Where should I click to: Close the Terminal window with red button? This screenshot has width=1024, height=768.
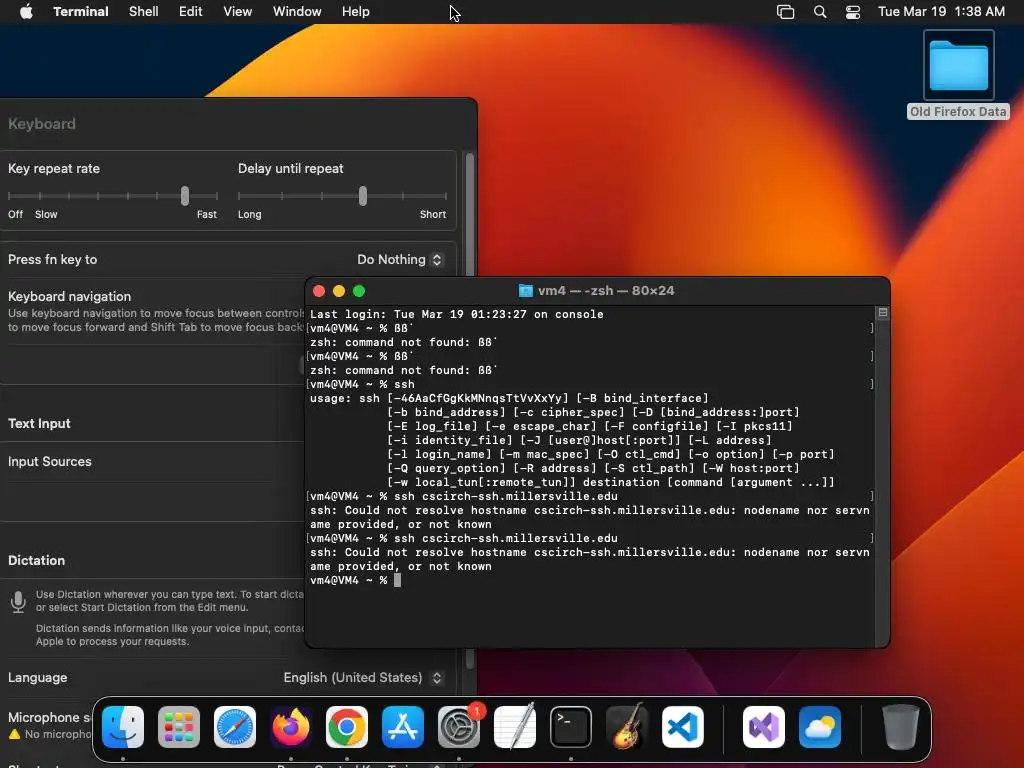click(x=319, y=291)
